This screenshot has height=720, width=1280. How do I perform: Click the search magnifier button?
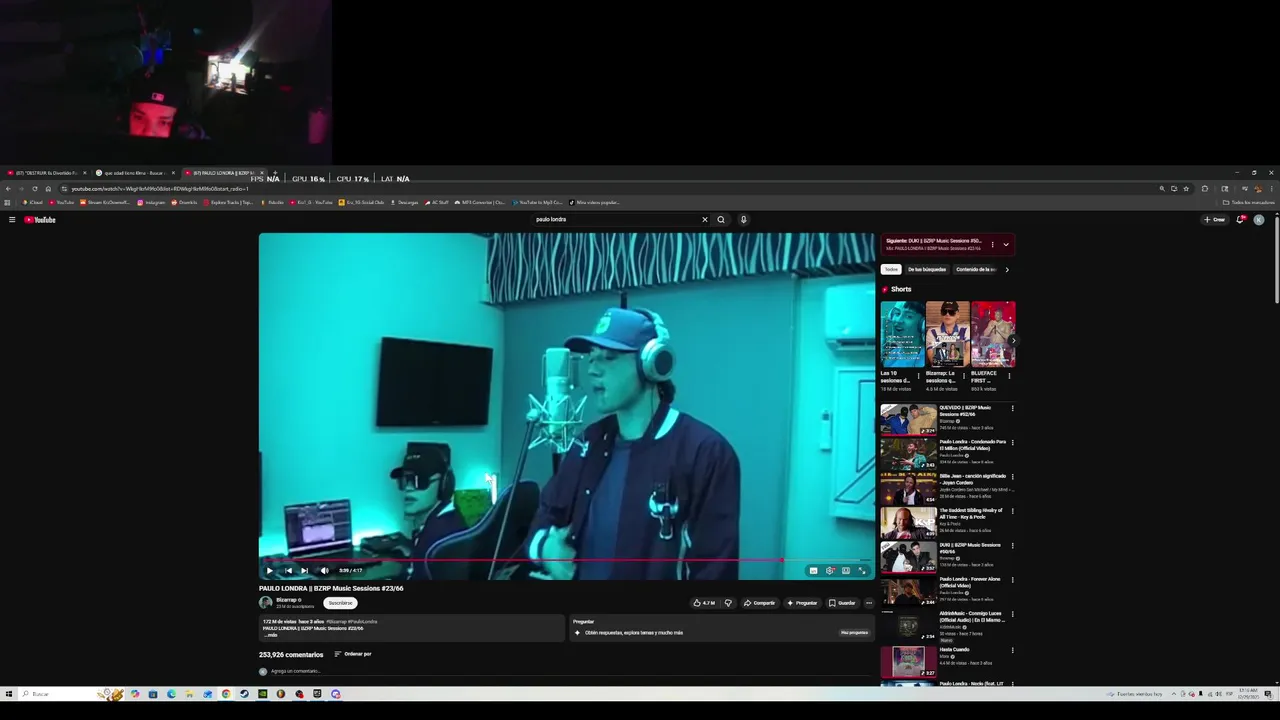tap(721, 220)
